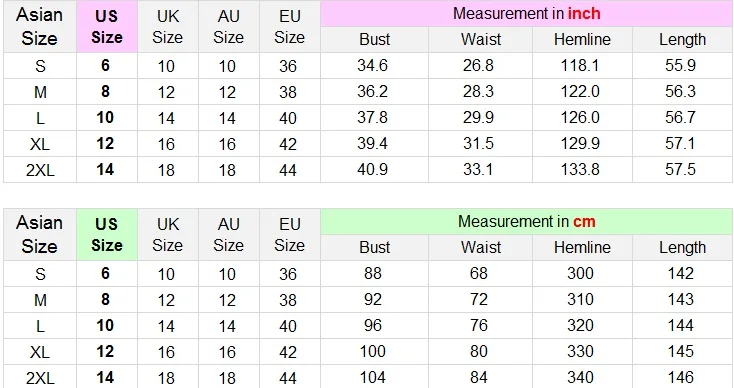Click the Hemline column header in cm table
Image resolution: width=734 pixels, height=388 pixels.
(x=582, y=247)
